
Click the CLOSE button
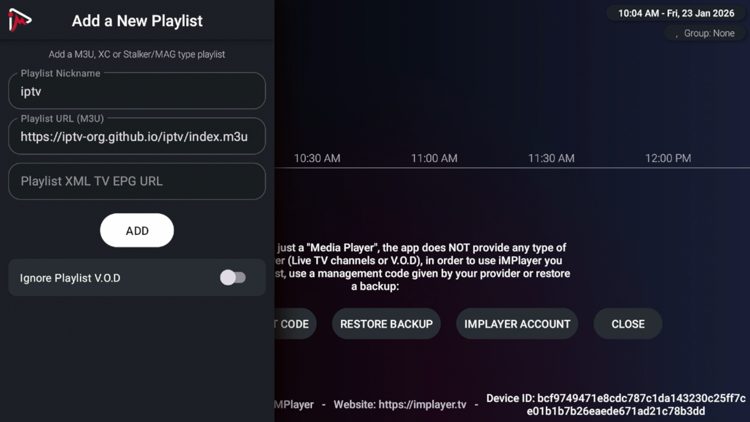tap(628, 324)
